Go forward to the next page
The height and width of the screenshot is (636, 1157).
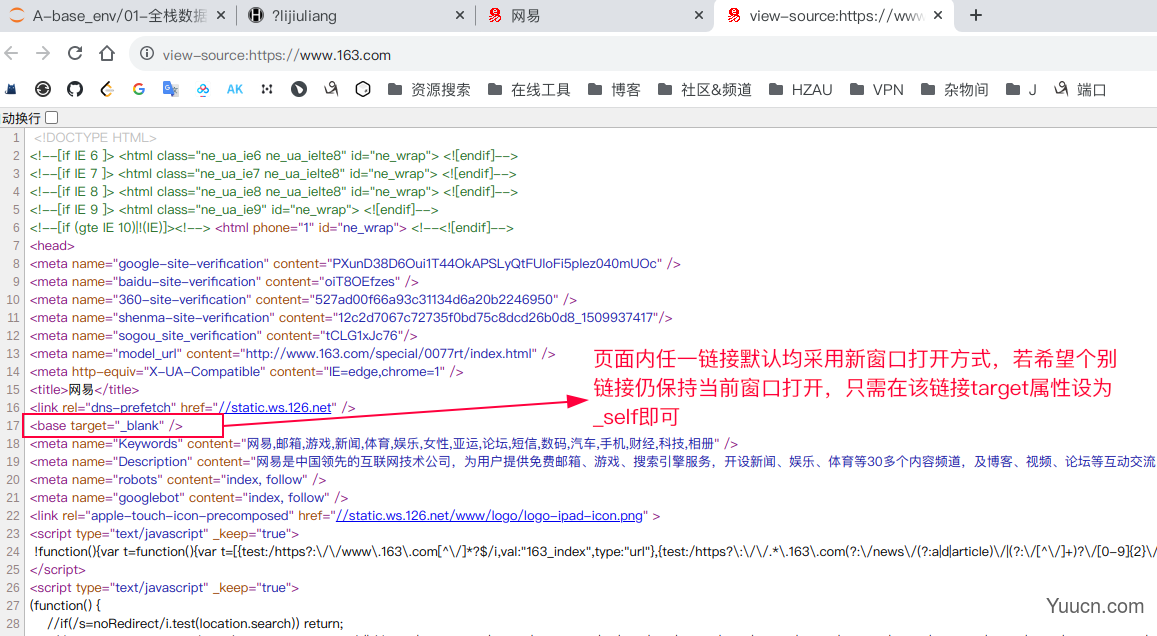coord(43,54)
